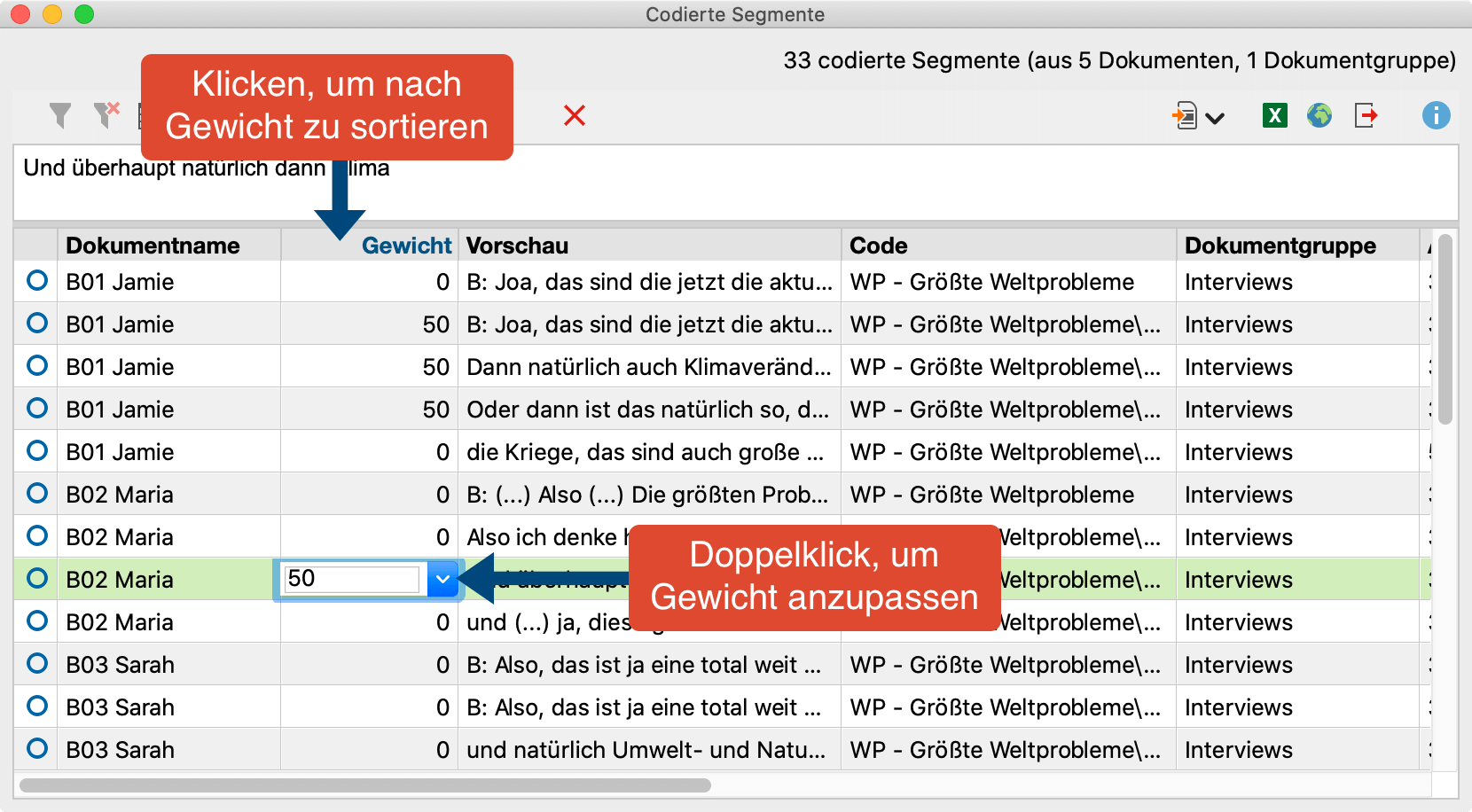Edit the weight value 50 in the input field
This screenshot has height=812, width=1472.
point(350,578)
